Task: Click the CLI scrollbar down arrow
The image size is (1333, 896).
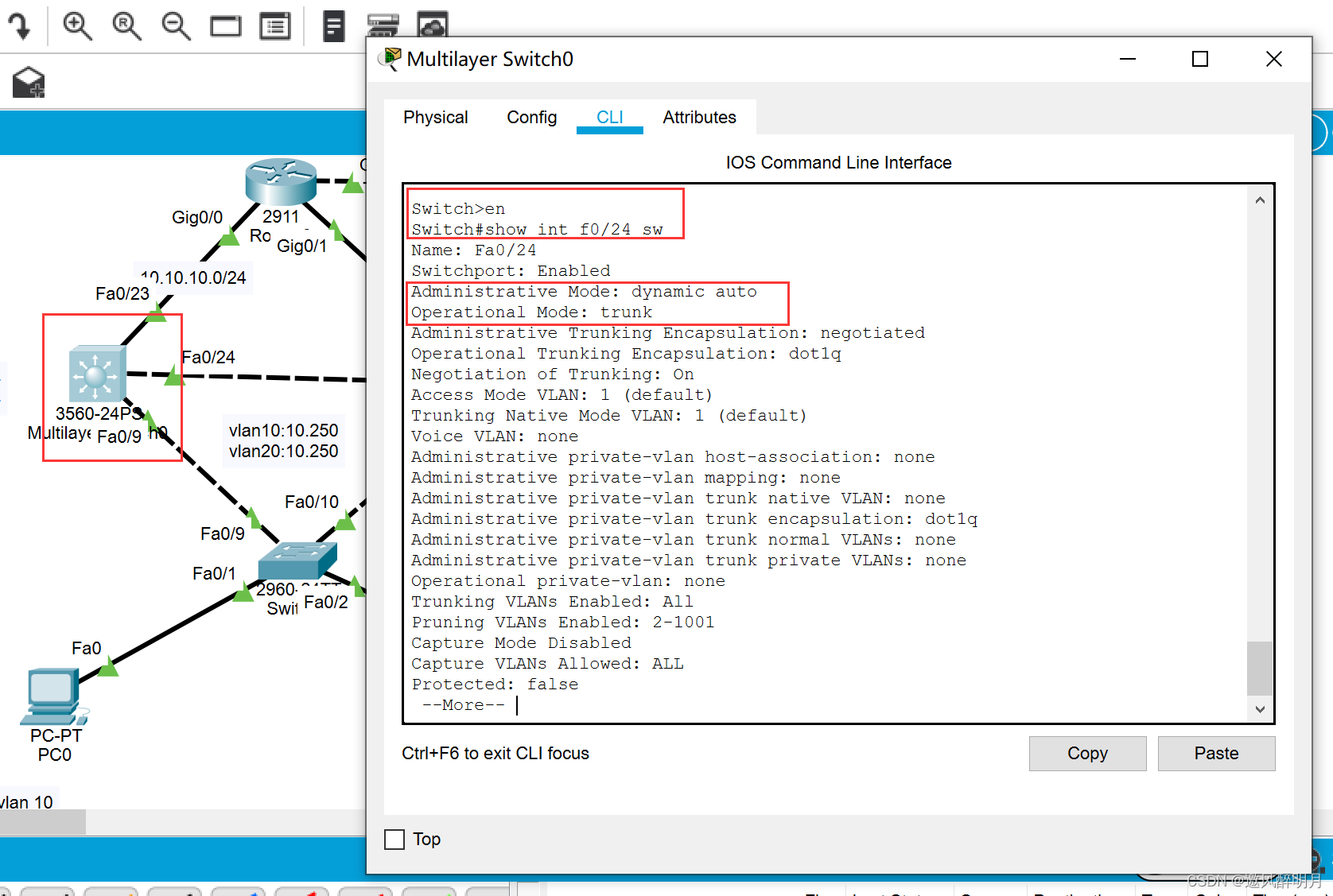Action: pyautogui.click(x=1260, y=709)
